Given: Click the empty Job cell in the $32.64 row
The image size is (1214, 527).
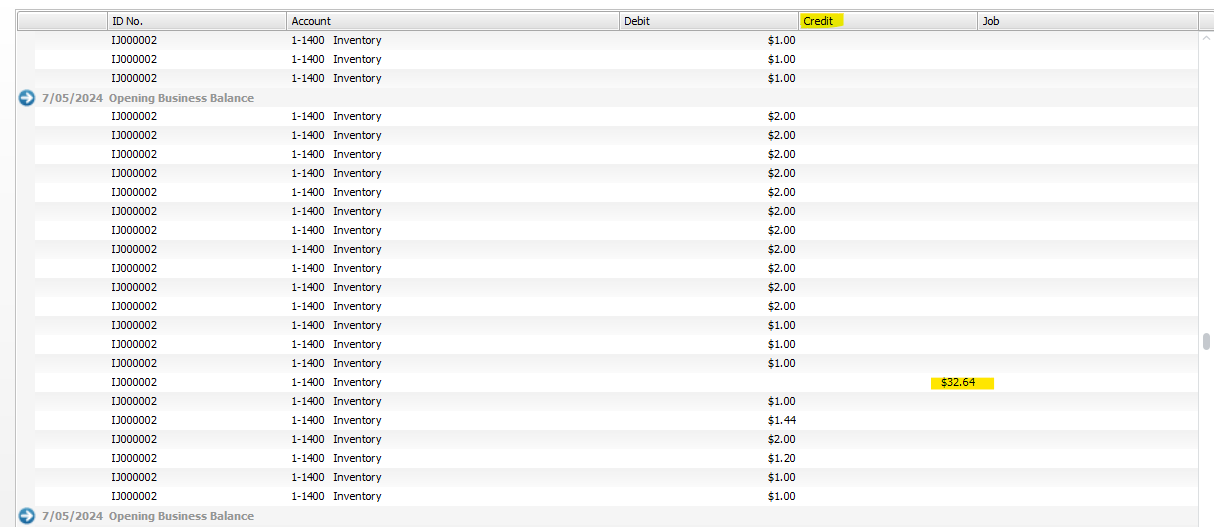Looking at the screenshot, I should pos(1086,383).
